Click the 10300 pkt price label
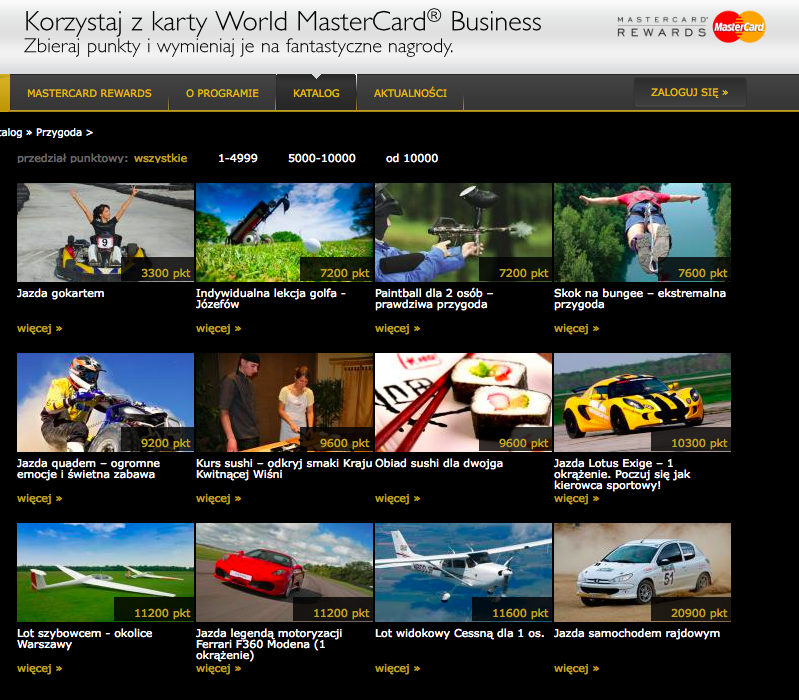Screen dimensions: 799x700 pyautogui.click(x=699, y=443)
